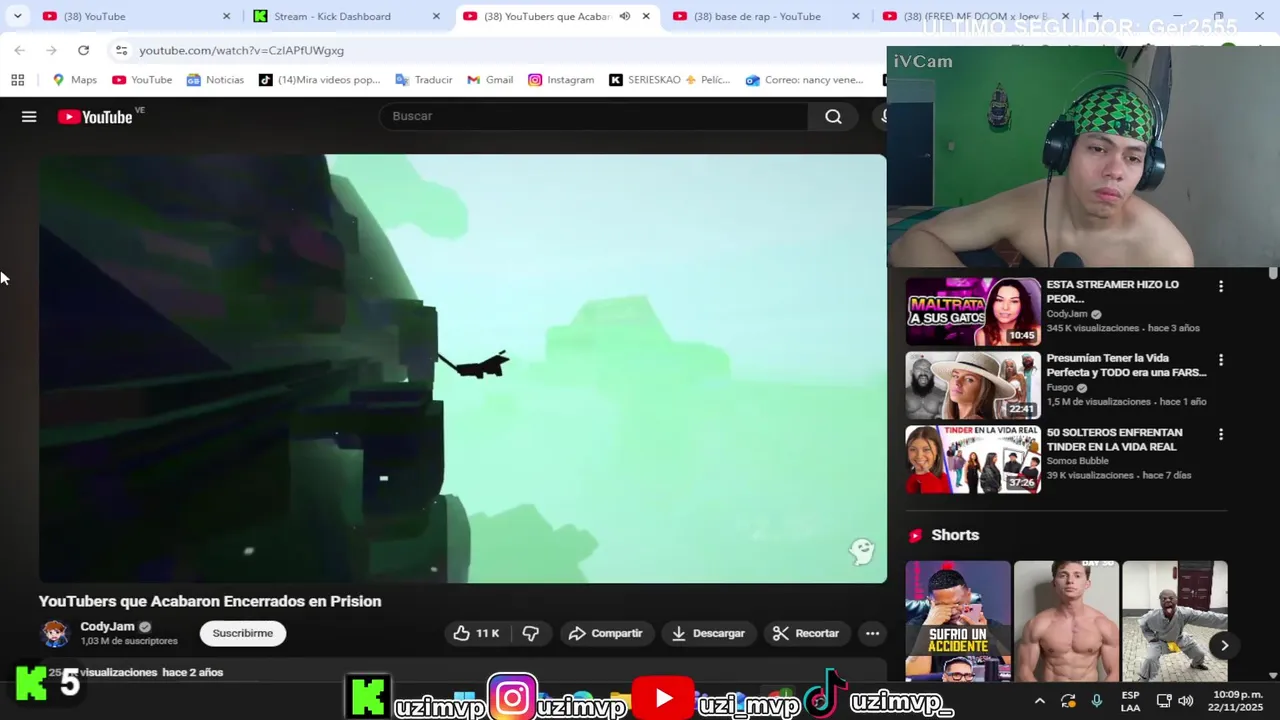Open the Mira videos pop bookmark
The image size is (1280, 720).
(320, 80)
